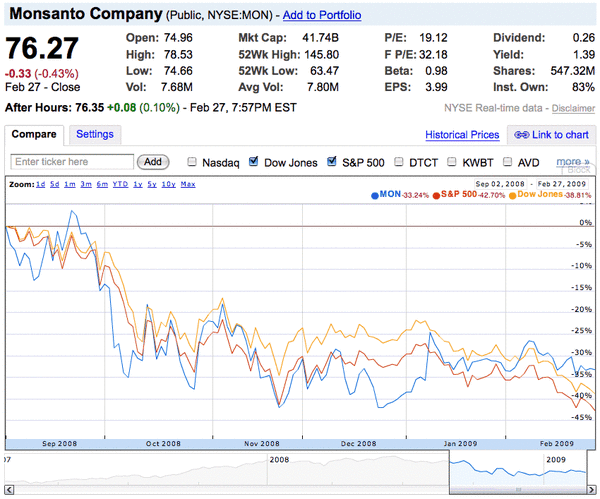Click the red S&P 500 legend dot

click(x=436, y=196)
